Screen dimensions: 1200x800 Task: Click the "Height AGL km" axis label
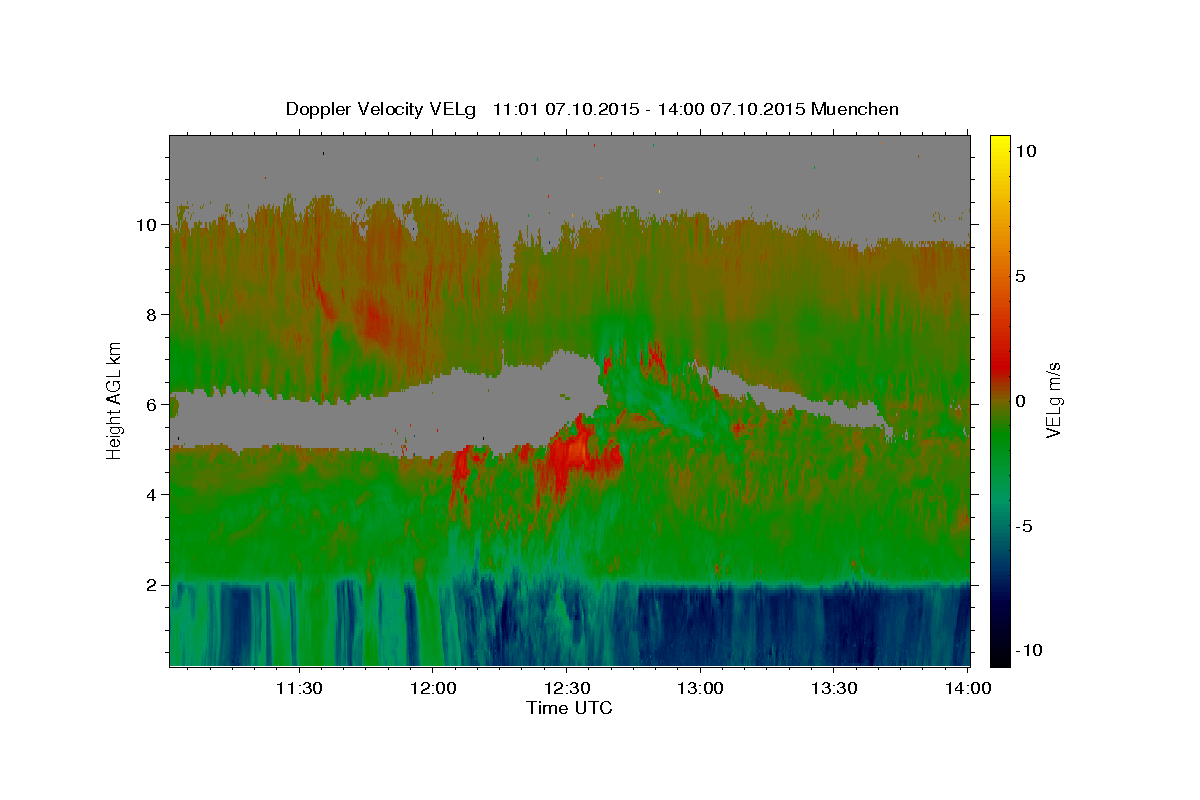tap(114, 400)
